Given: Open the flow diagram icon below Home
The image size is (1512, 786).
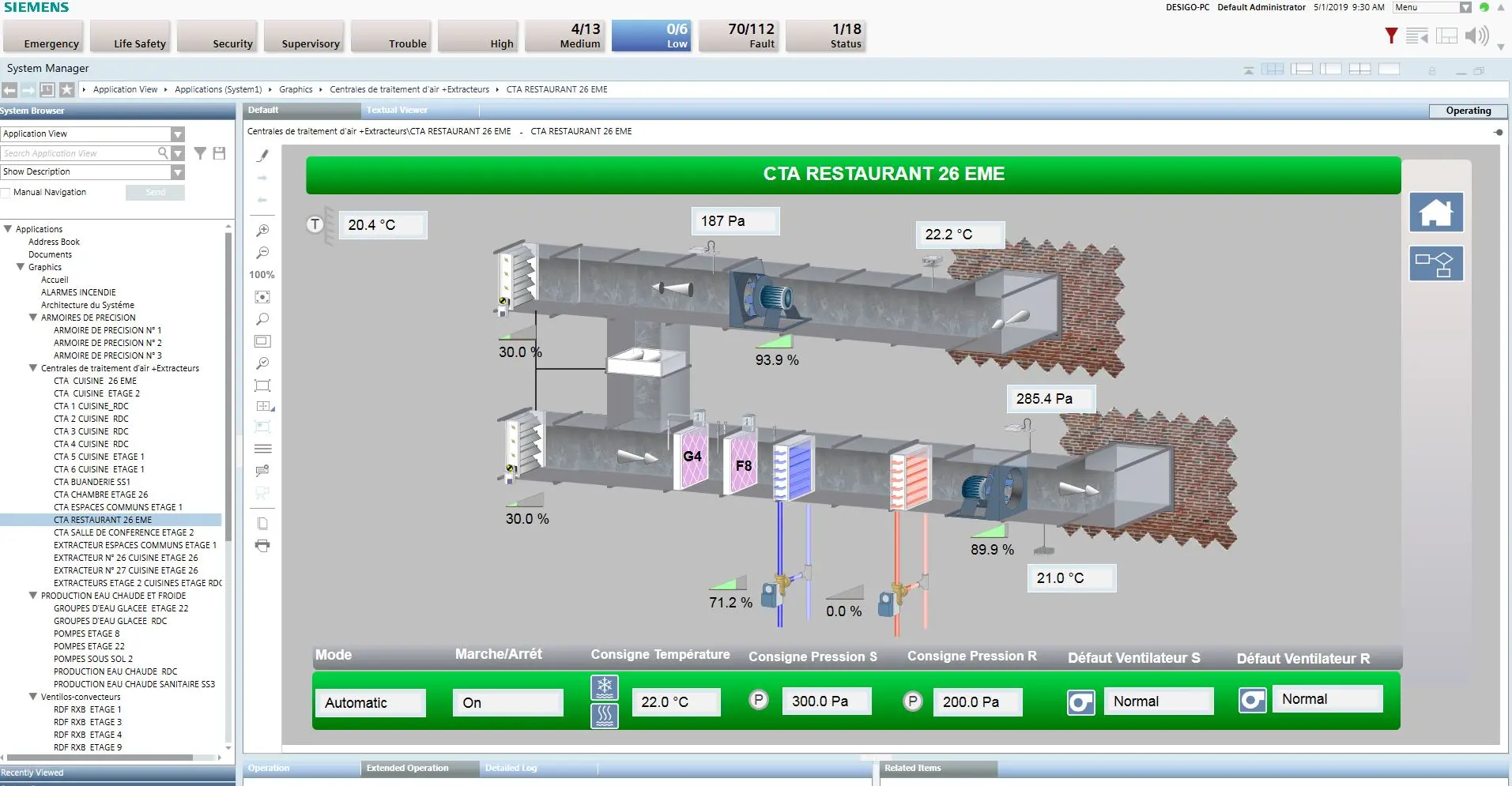Looking at the screenshot, I should point(1435,264).
